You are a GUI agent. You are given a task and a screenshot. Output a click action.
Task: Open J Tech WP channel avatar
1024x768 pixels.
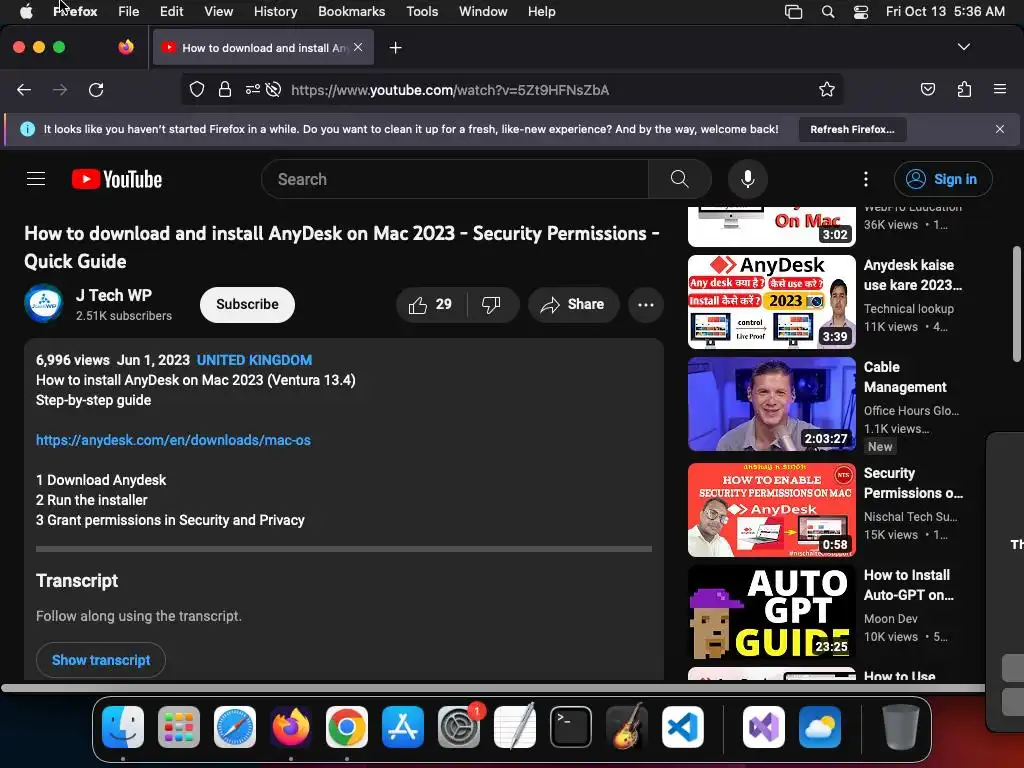click(44, 304)
